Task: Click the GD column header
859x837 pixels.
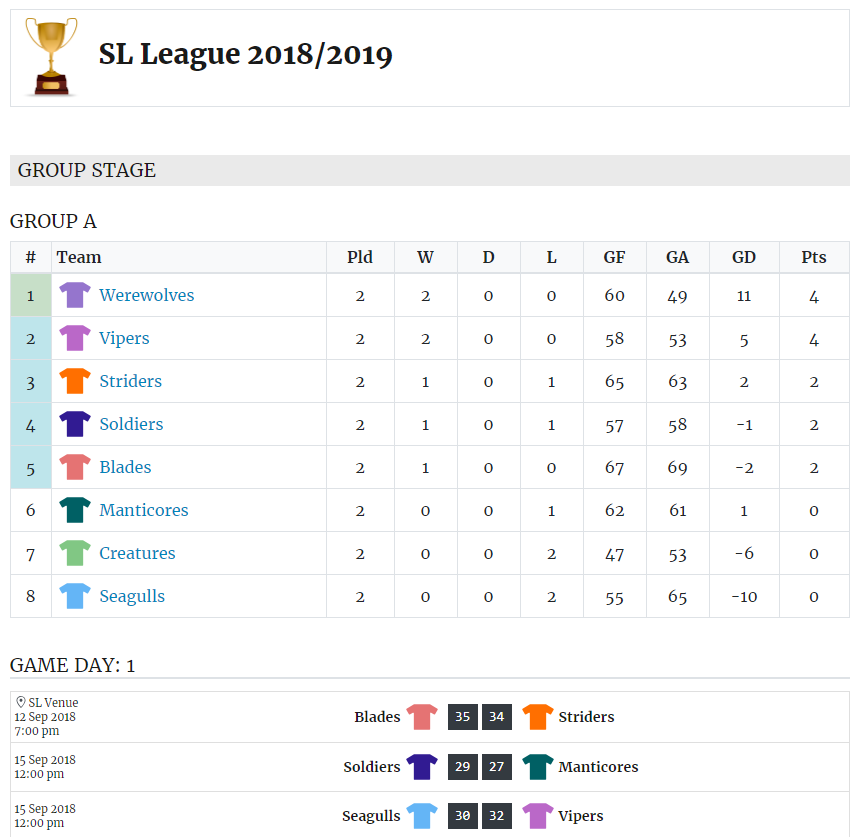Action: tap(743, 257)
